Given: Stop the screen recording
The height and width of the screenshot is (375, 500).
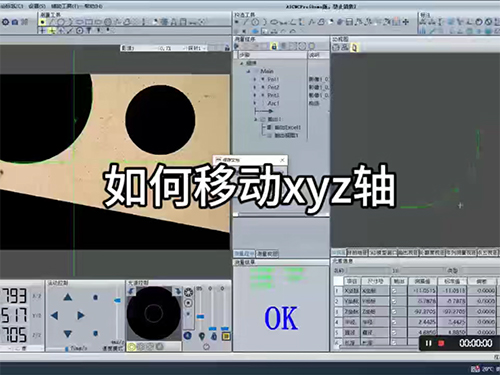Looking at the screenshot, I should click(x=441, y=343).
